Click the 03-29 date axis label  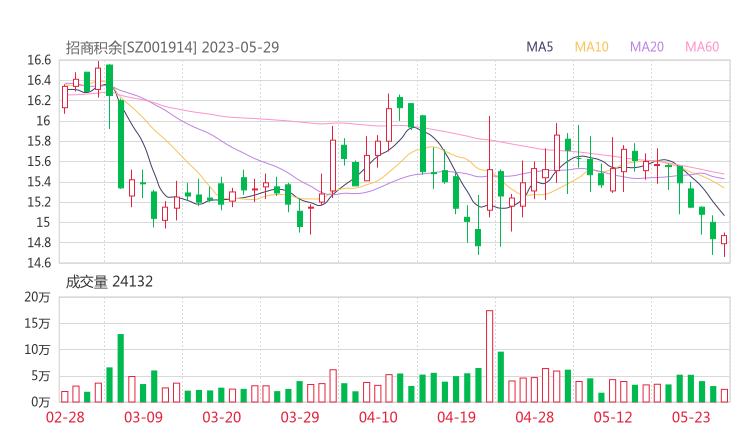tap(300, 417)
